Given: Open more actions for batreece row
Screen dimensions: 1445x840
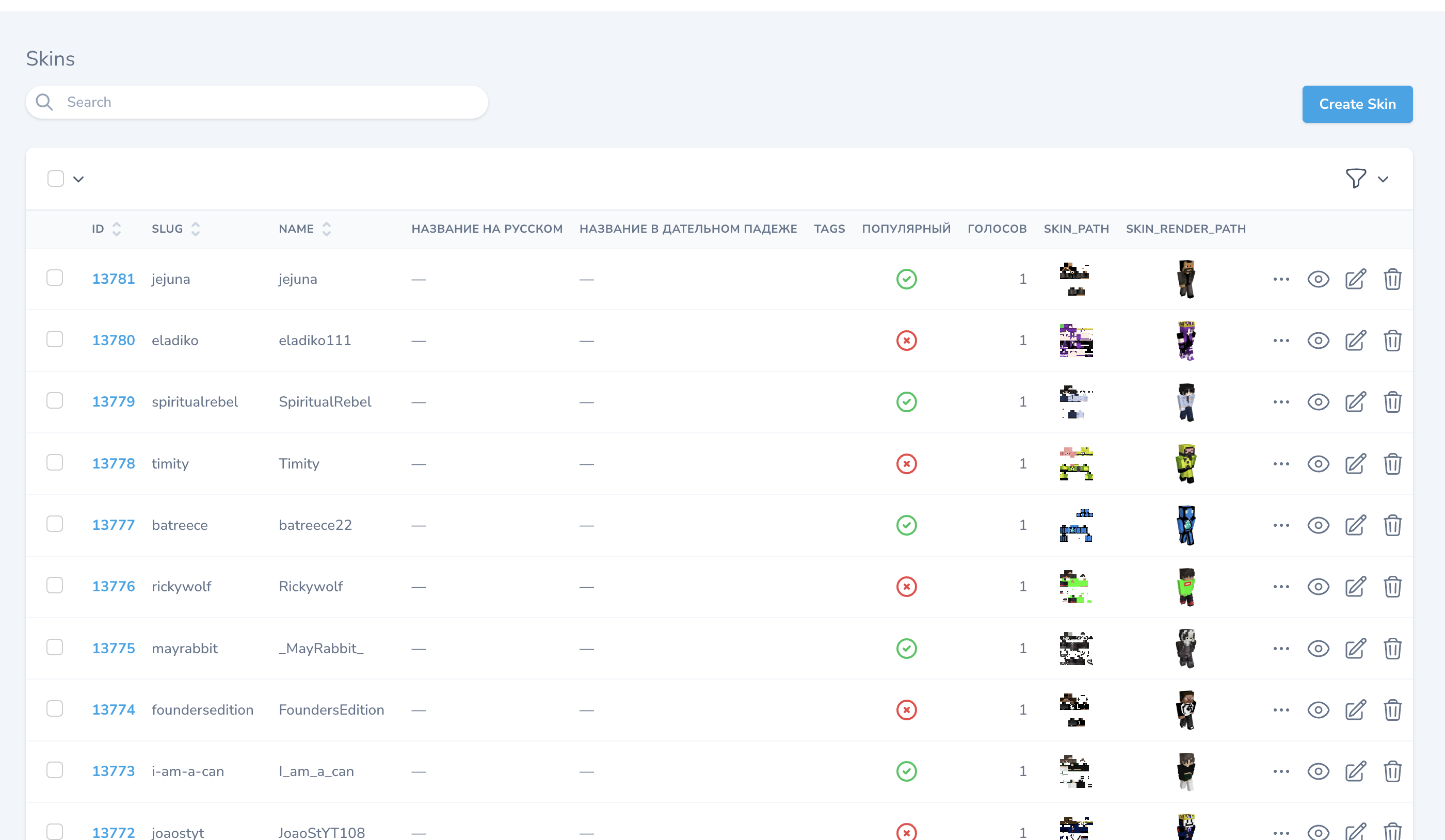Looking at the screenshot, I should (x=1281, y=525).
